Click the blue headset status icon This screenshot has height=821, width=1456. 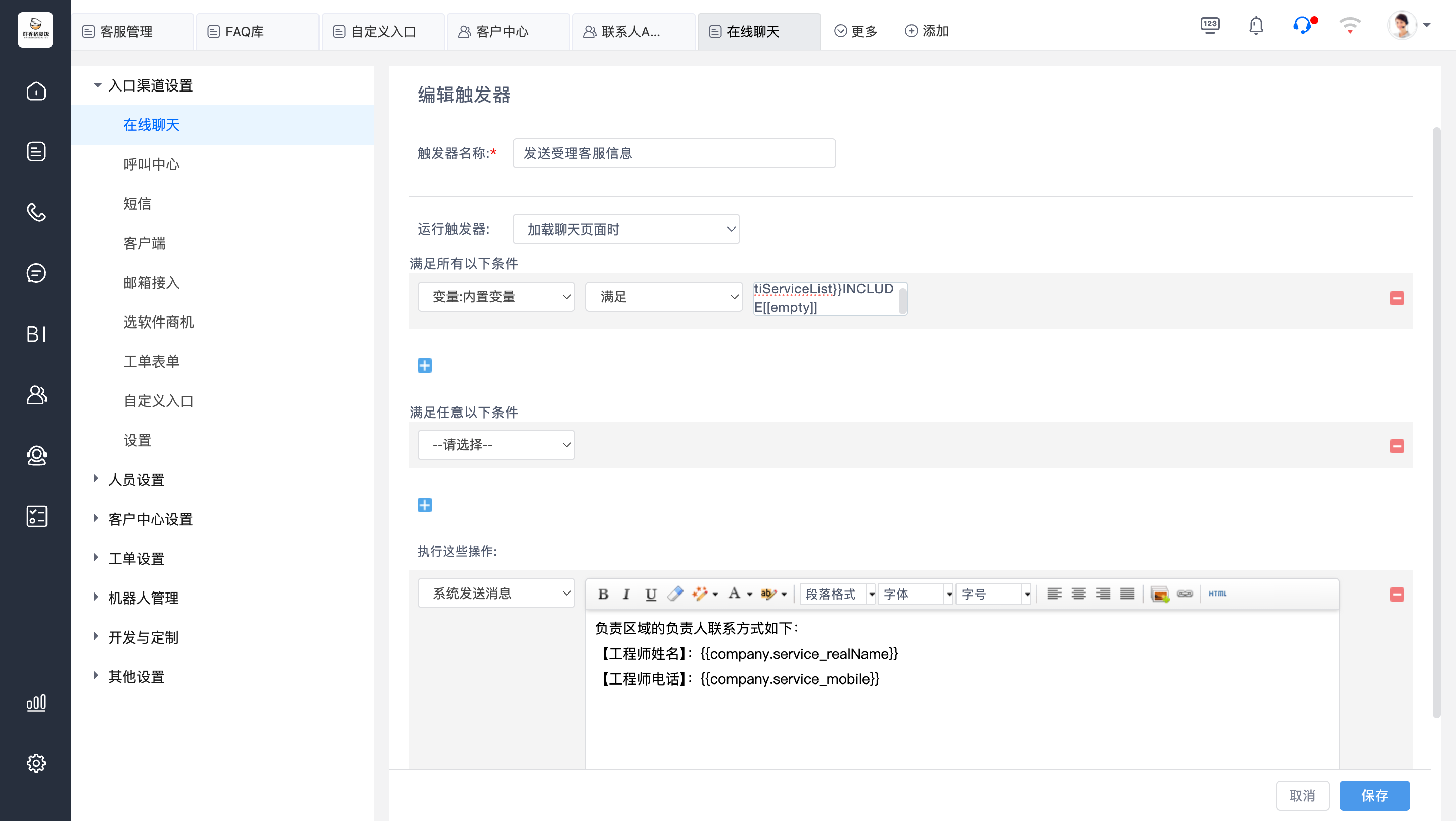(x=1302, y=26)
